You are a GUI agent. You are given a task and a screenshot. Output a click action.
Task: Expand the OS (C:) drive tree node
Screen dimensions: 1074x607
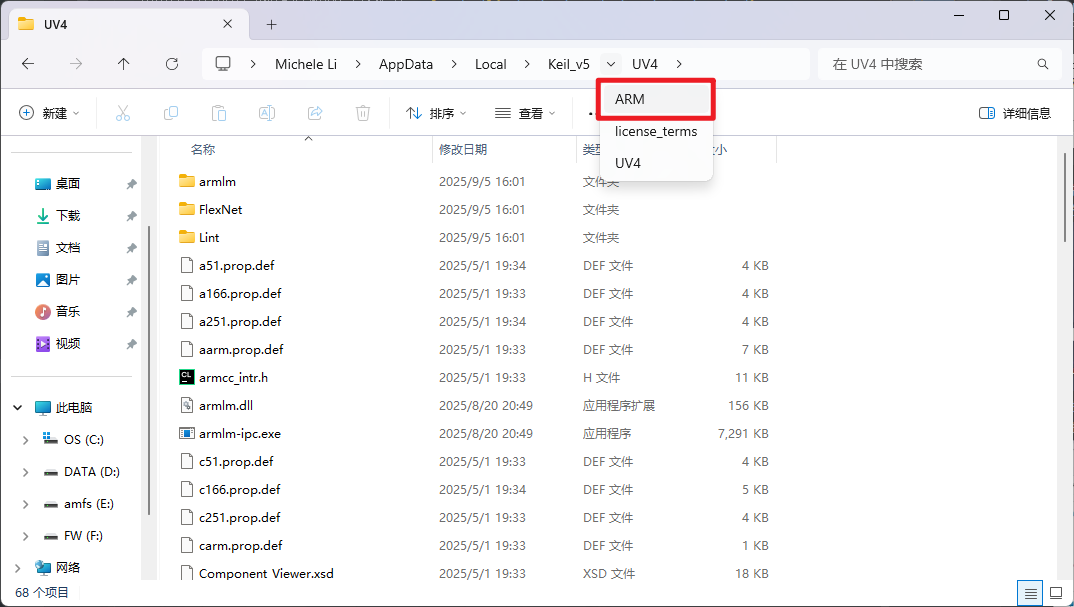pyautogui.click(x=25, y=440)
